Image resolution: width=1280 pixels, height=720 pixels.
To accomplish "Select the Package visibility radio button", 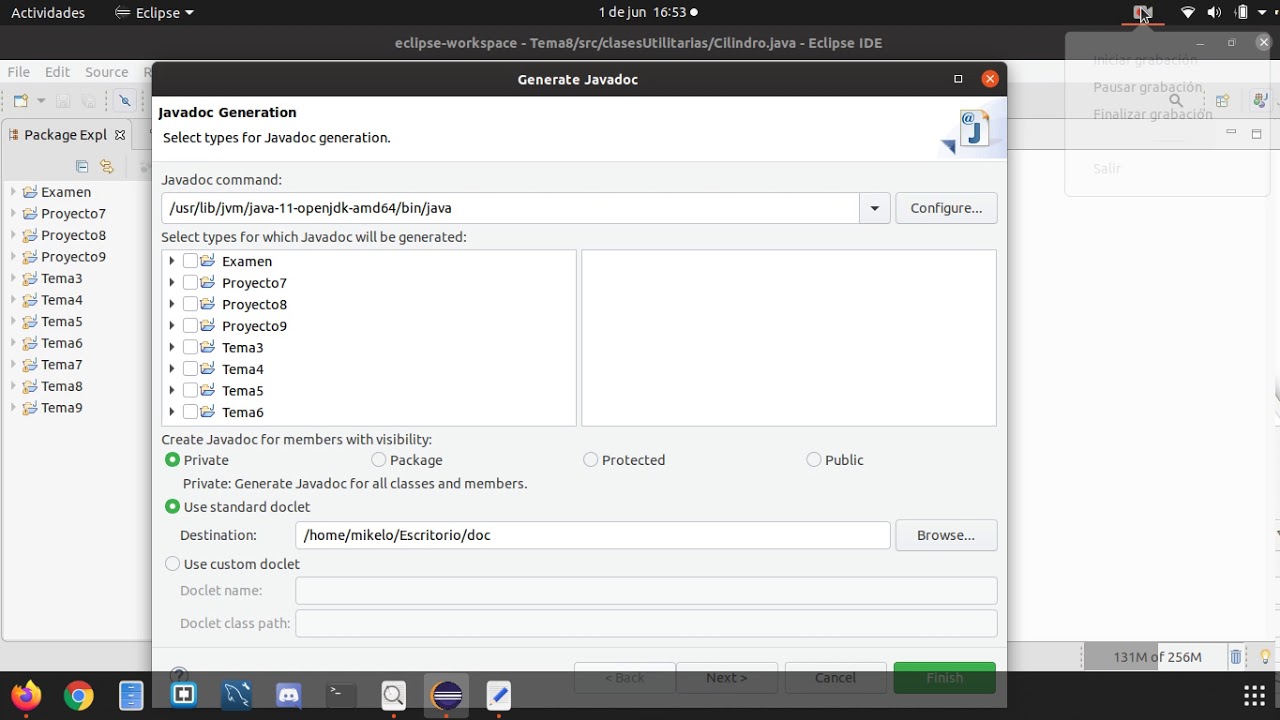I will [x=378, y=460].
